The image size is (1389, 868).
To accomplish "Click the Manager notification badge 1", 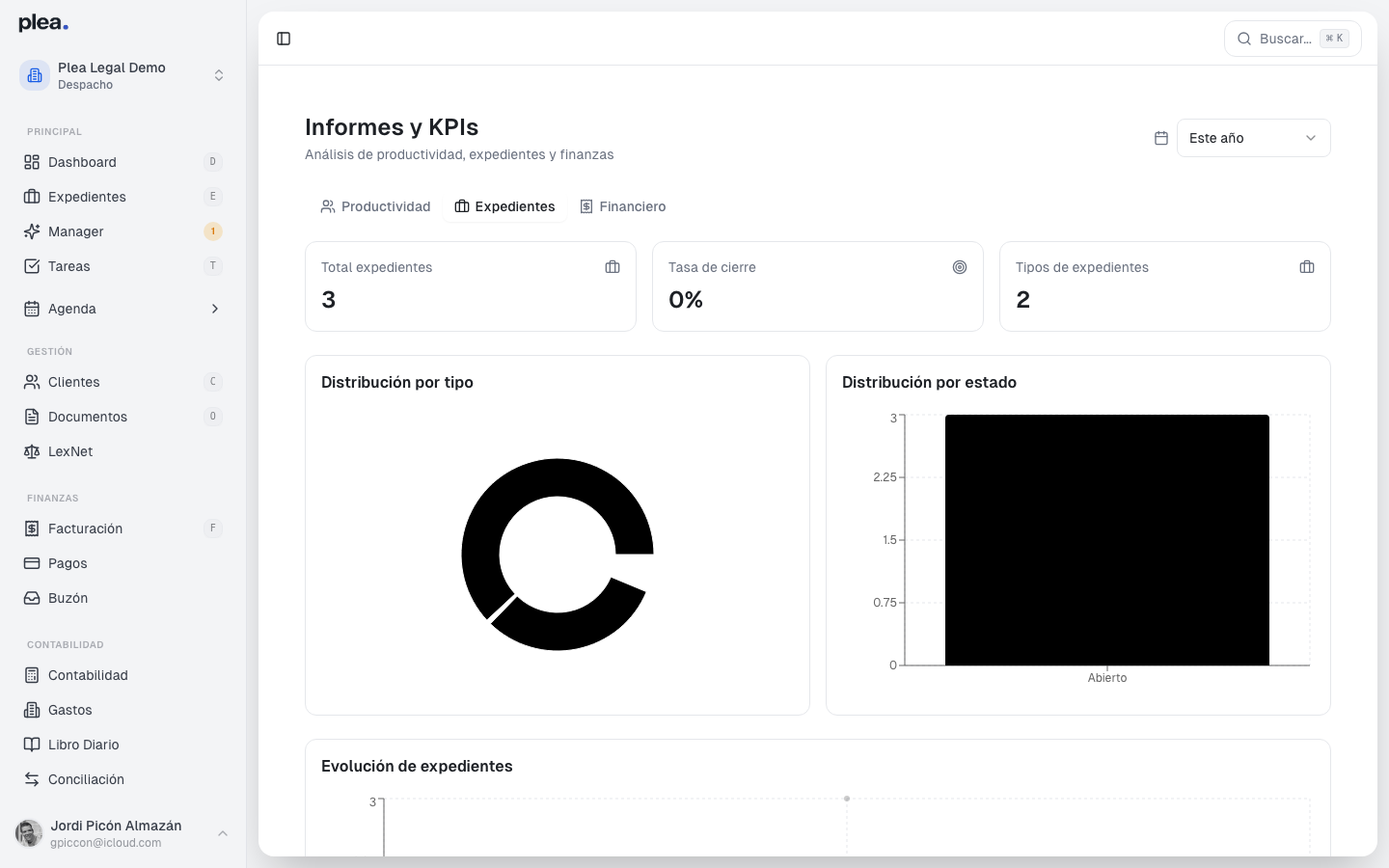I will click(x=213, y=231).
